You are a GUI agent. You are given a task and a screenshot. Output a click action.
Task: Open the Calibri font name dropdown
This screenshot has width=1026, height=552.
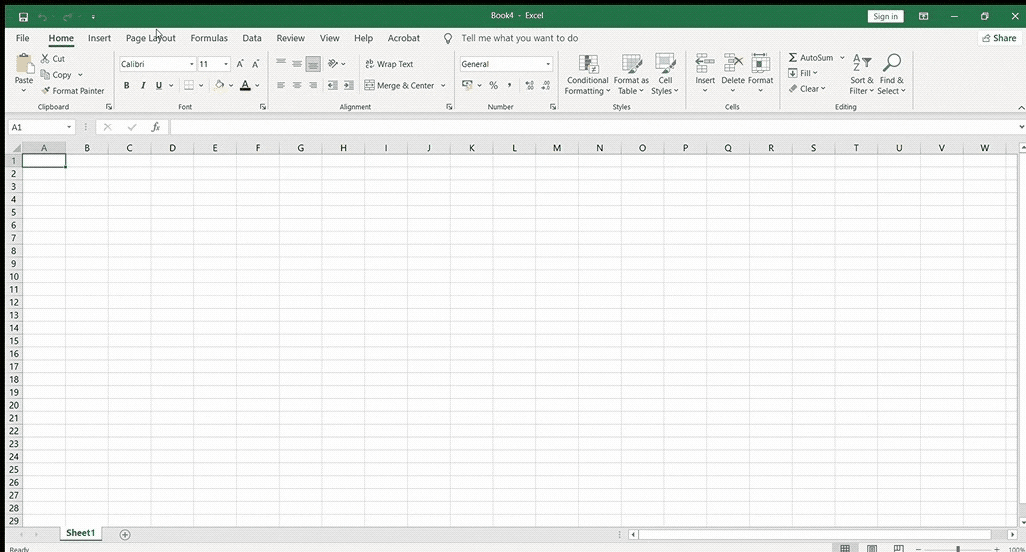pyautogui.click(x=190, y=64)
